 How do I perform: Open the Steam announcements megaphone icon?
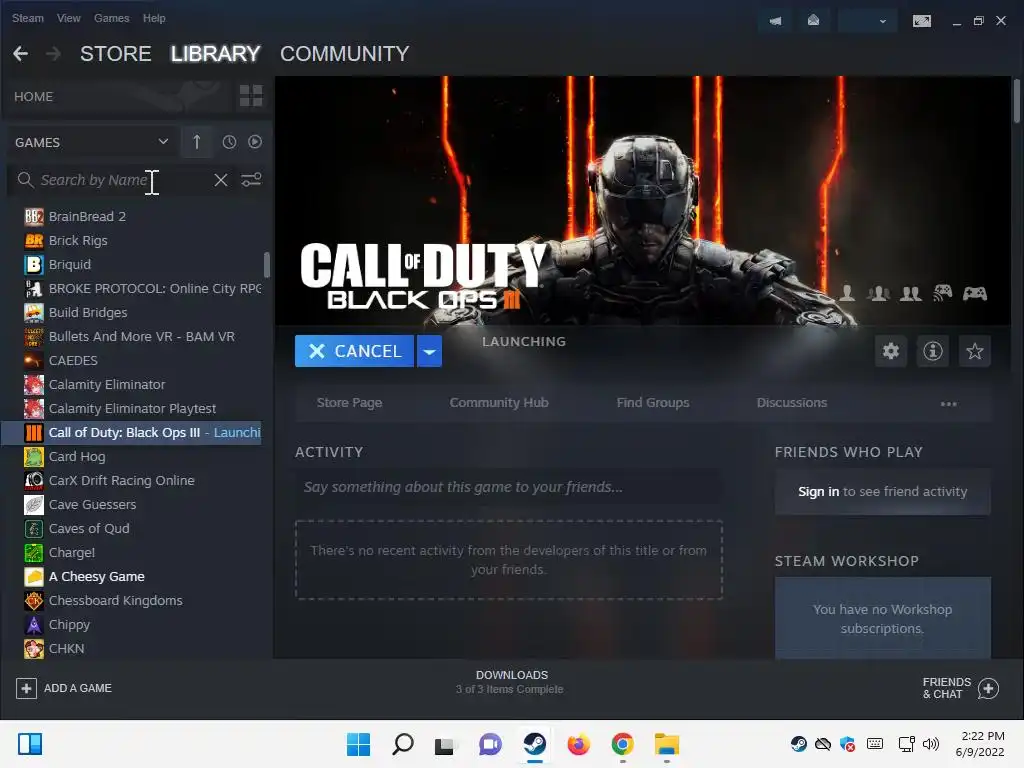(775, 21)
